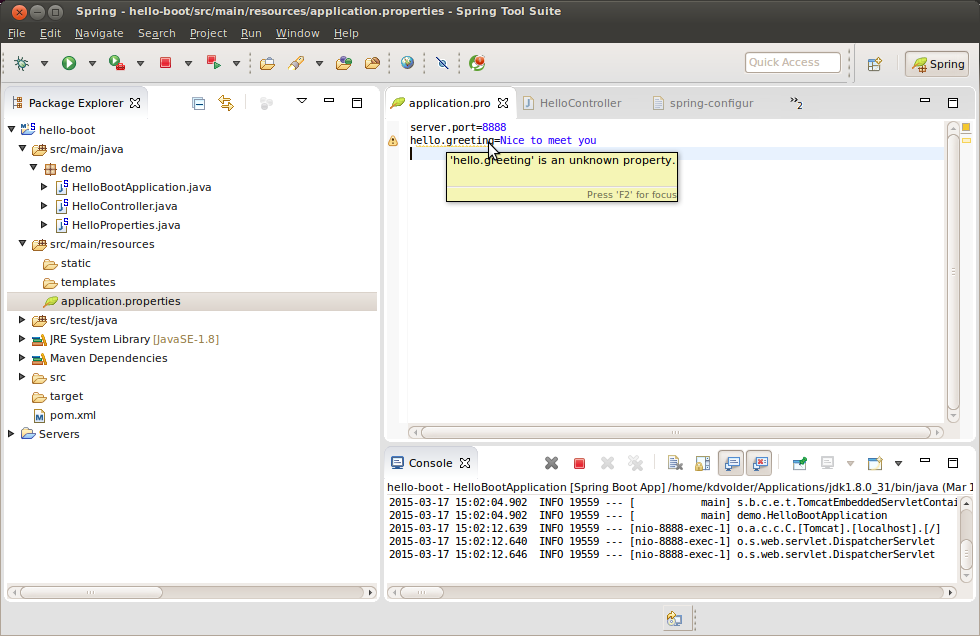The width and height of the screenshot is (980, 636).
Task: Click the green Run button
Action: click(69, 63)
